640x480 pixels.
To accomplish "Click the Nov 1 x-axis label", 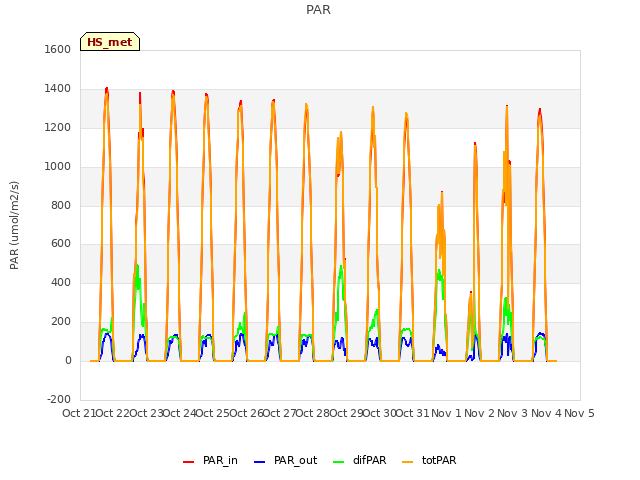I will (446, 413).
